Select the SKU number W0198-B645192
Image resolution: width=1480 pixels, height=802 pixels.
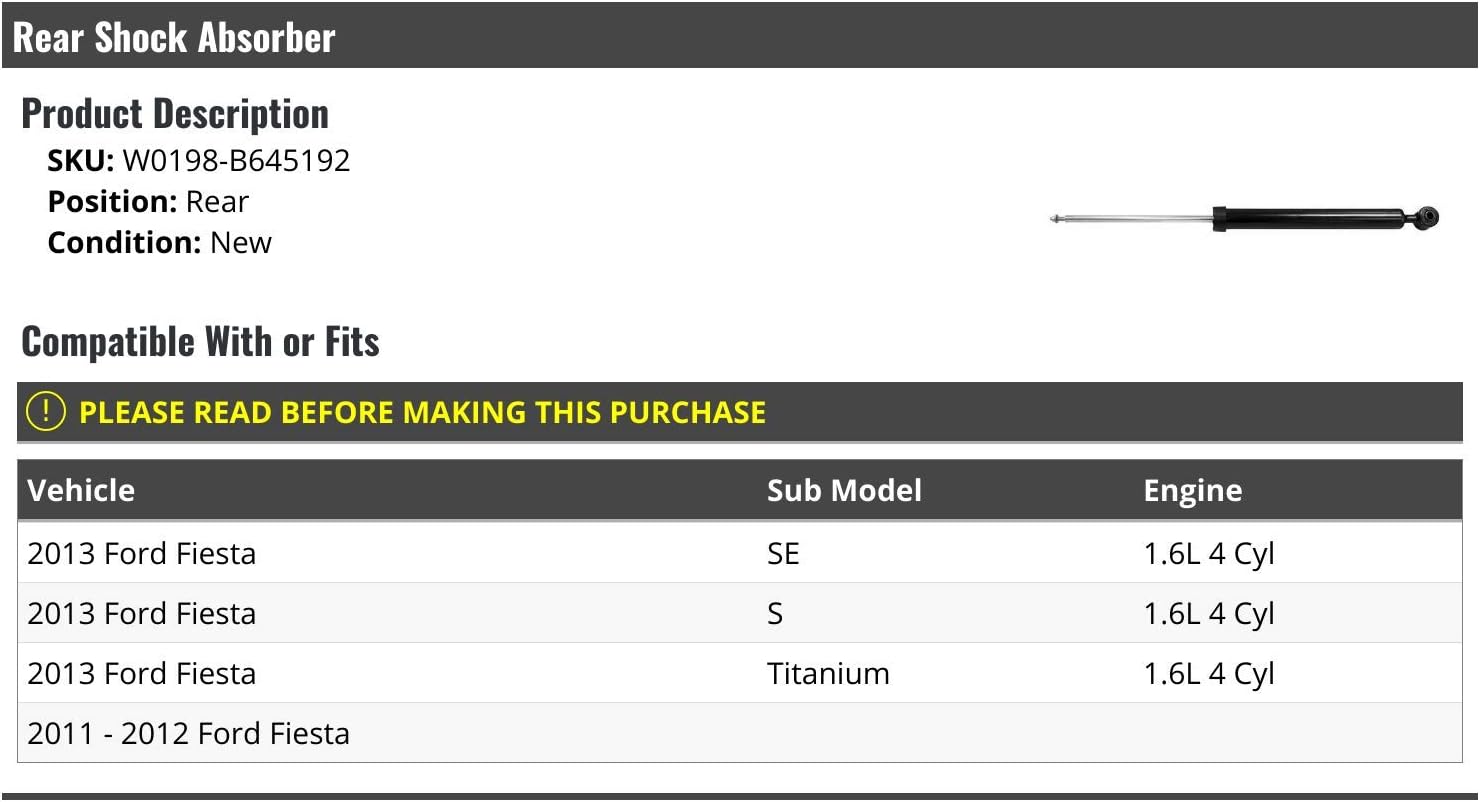pyautogui.click(x=236, y=161)
